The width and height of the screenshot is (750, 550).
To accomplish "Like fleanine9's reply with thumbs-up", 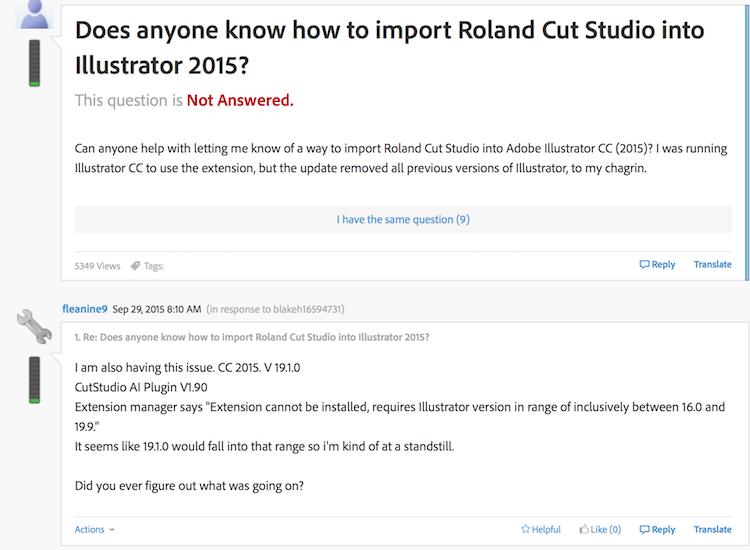I will click(x=584, y=529).
